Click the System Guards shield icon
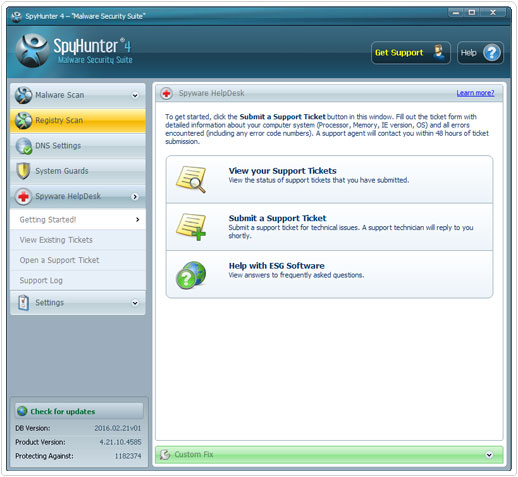 coord(23,171)
